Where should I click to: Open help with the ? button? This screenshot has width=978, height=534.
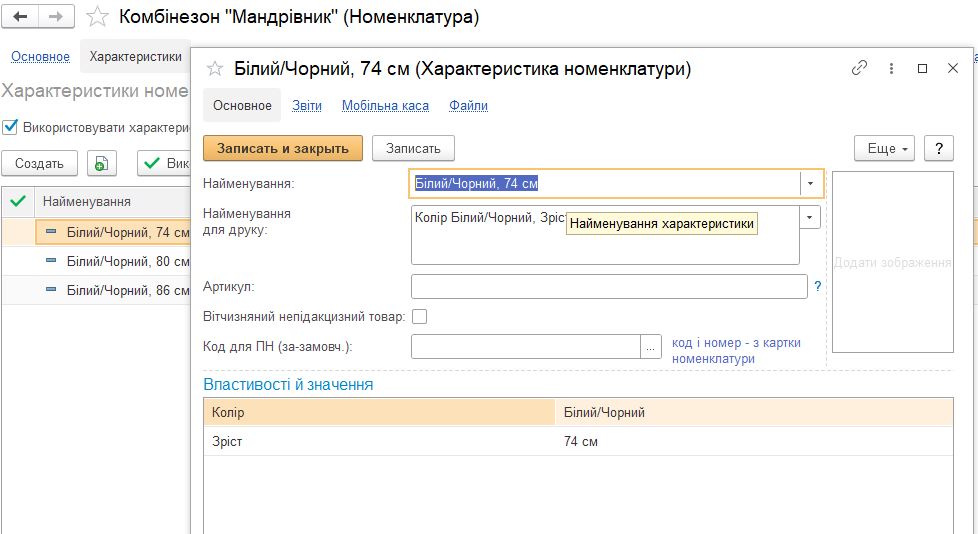click(939, 148)
